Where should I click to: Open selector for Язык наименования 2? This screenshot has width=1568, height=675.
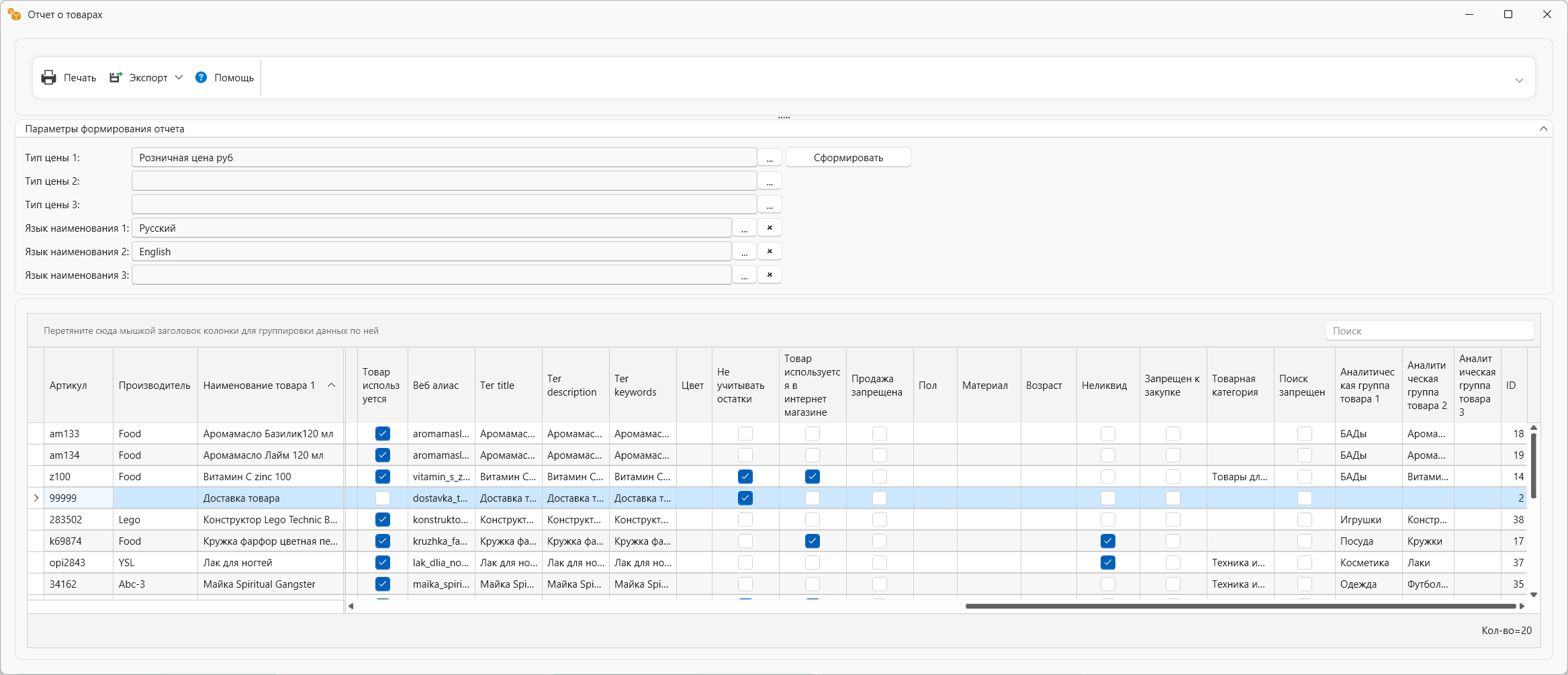744,252
